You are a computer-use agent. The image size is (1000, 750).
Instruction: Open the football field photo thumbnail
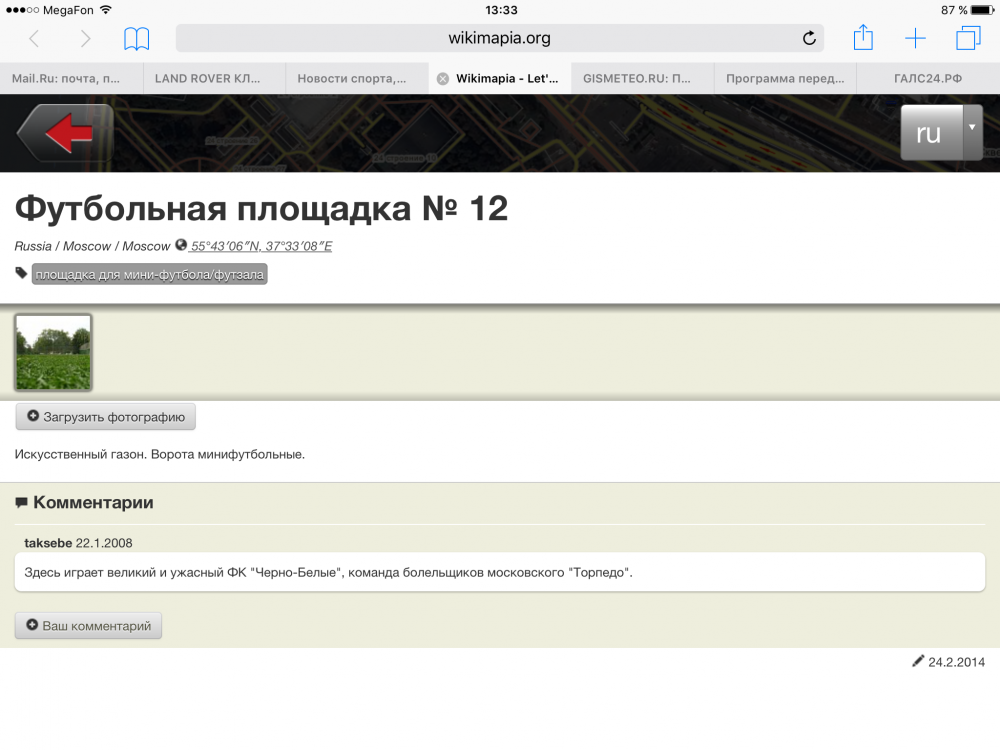point(53,352)
